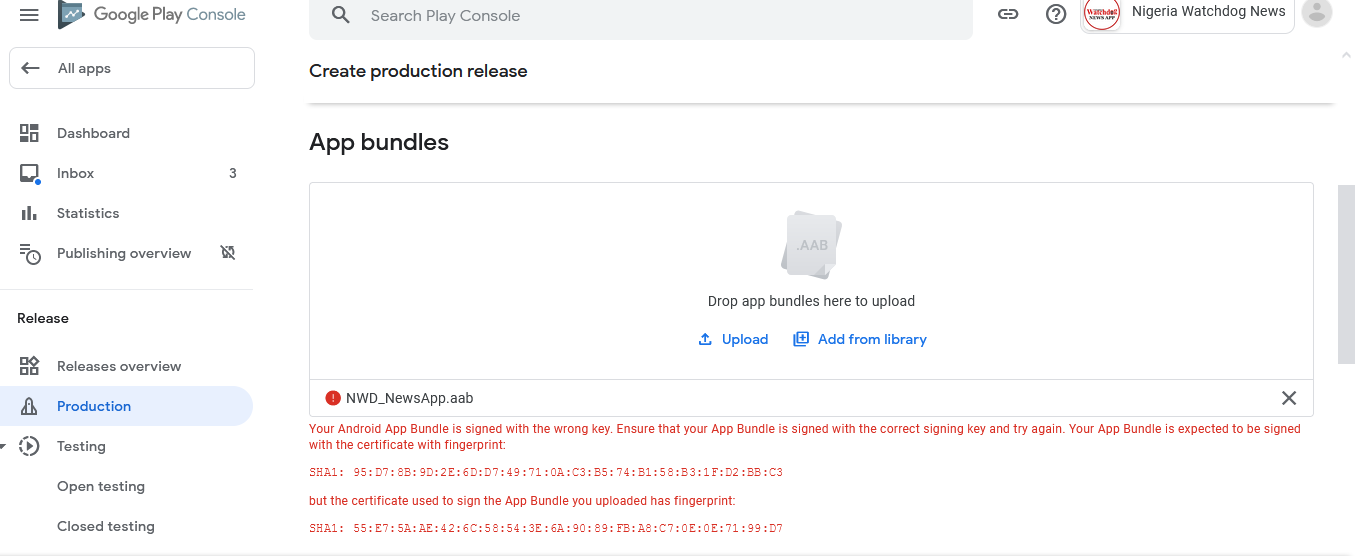The width and height of the screenshot is (1355, 556).
Task: Click the search magnifier icon
Action: (x=341, y=16)
